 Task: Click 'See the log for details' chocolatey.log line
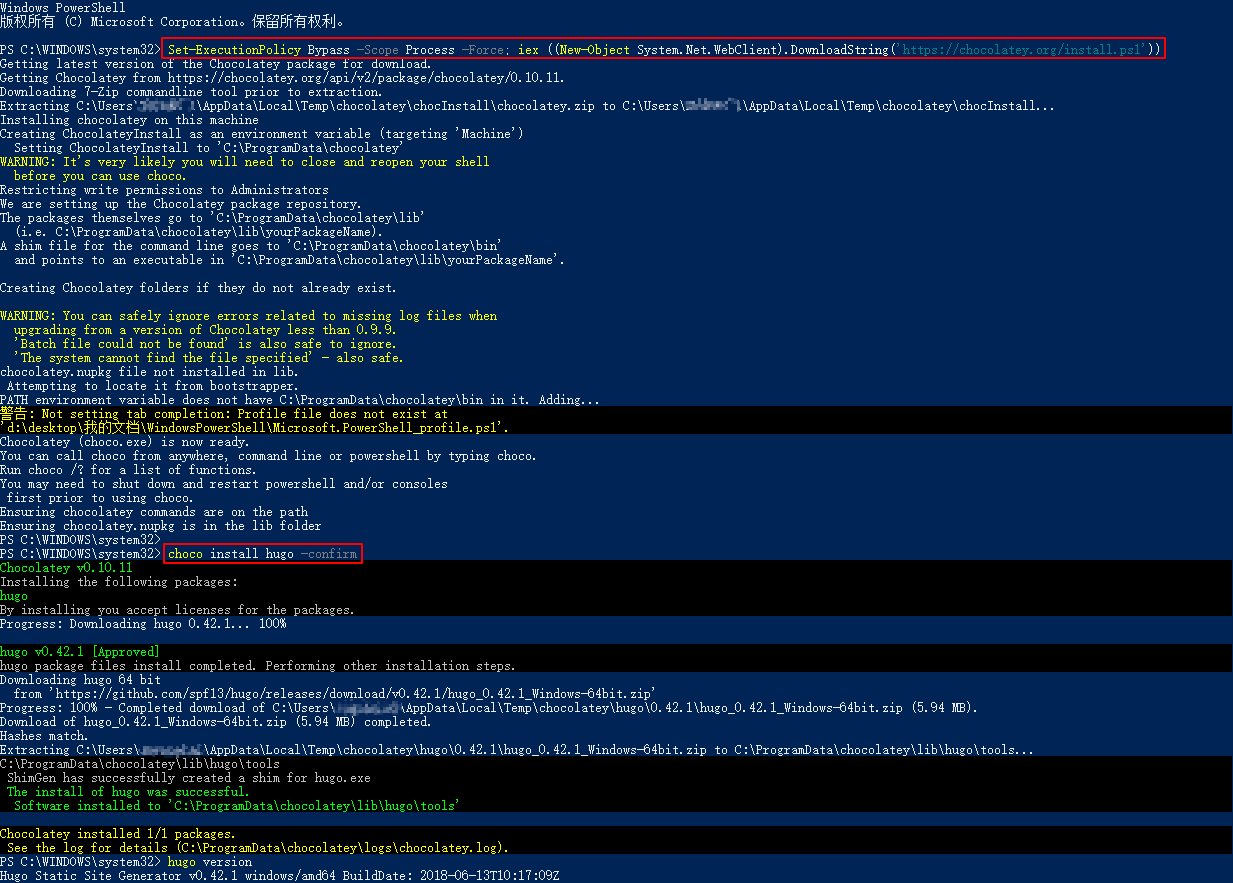coord(257,847)
